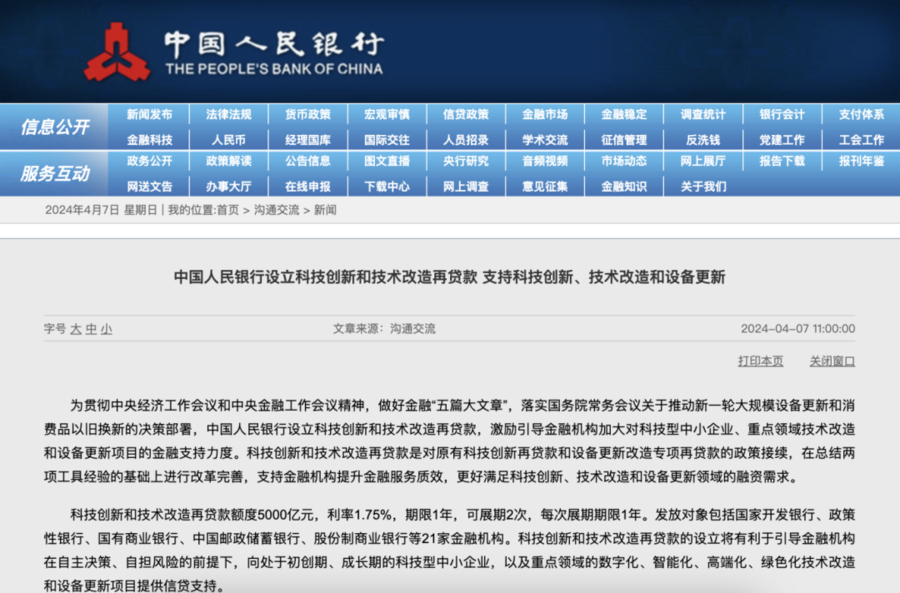Open the 新闻发布 navigation menu

click(150, 113)
